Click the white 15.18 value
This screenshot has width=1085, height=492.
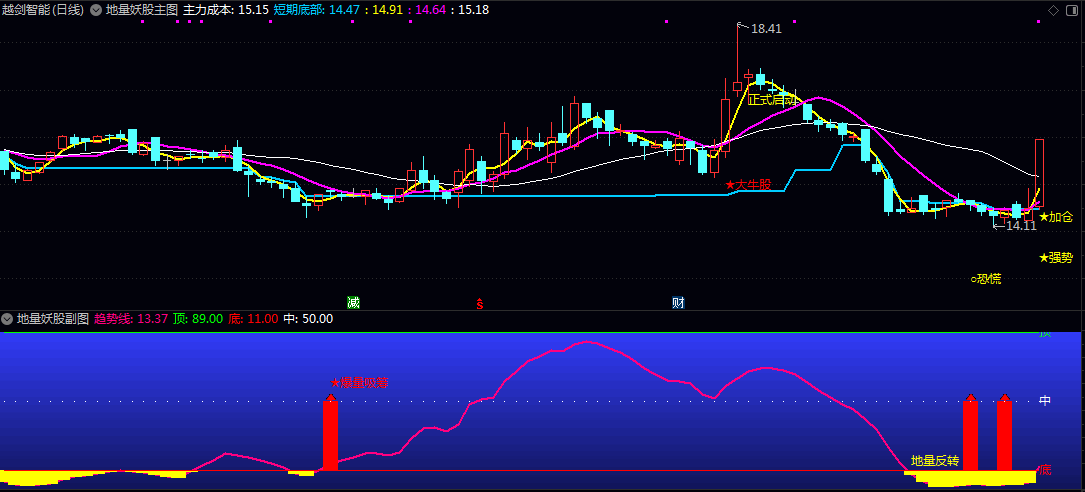coord(474,10)
